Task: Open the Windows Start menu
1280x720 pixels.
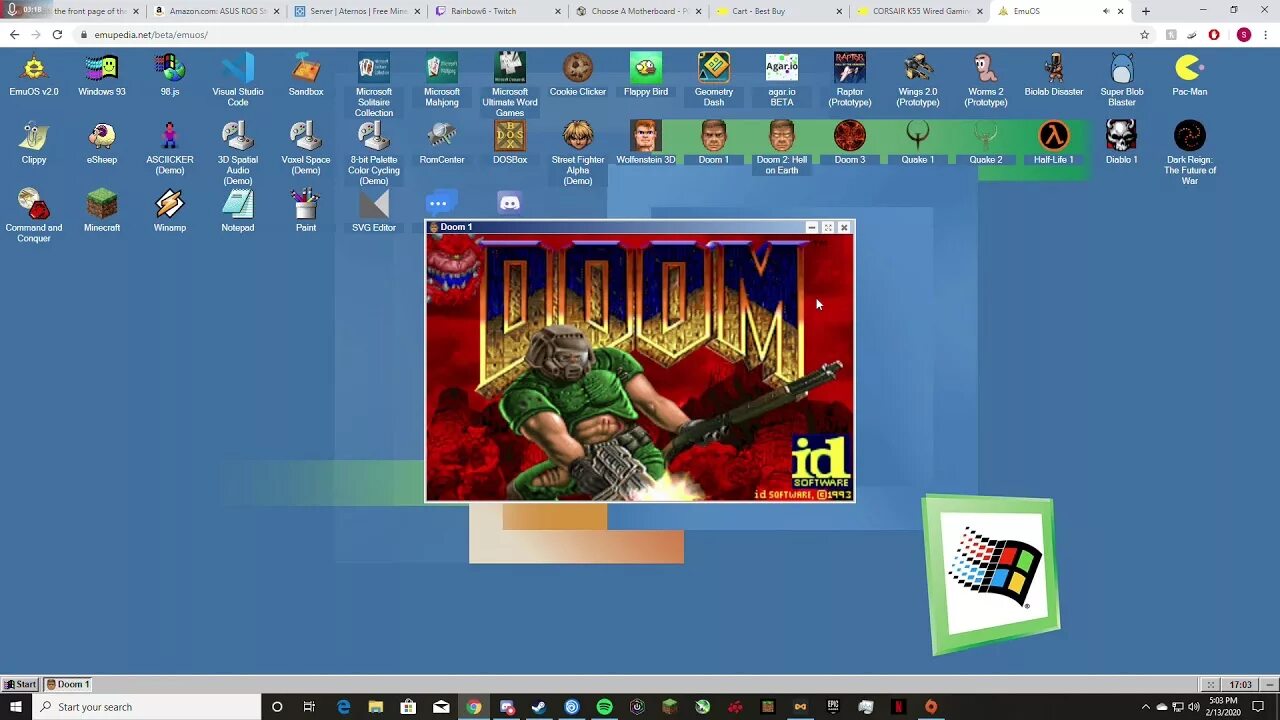Action: [15, 707]
